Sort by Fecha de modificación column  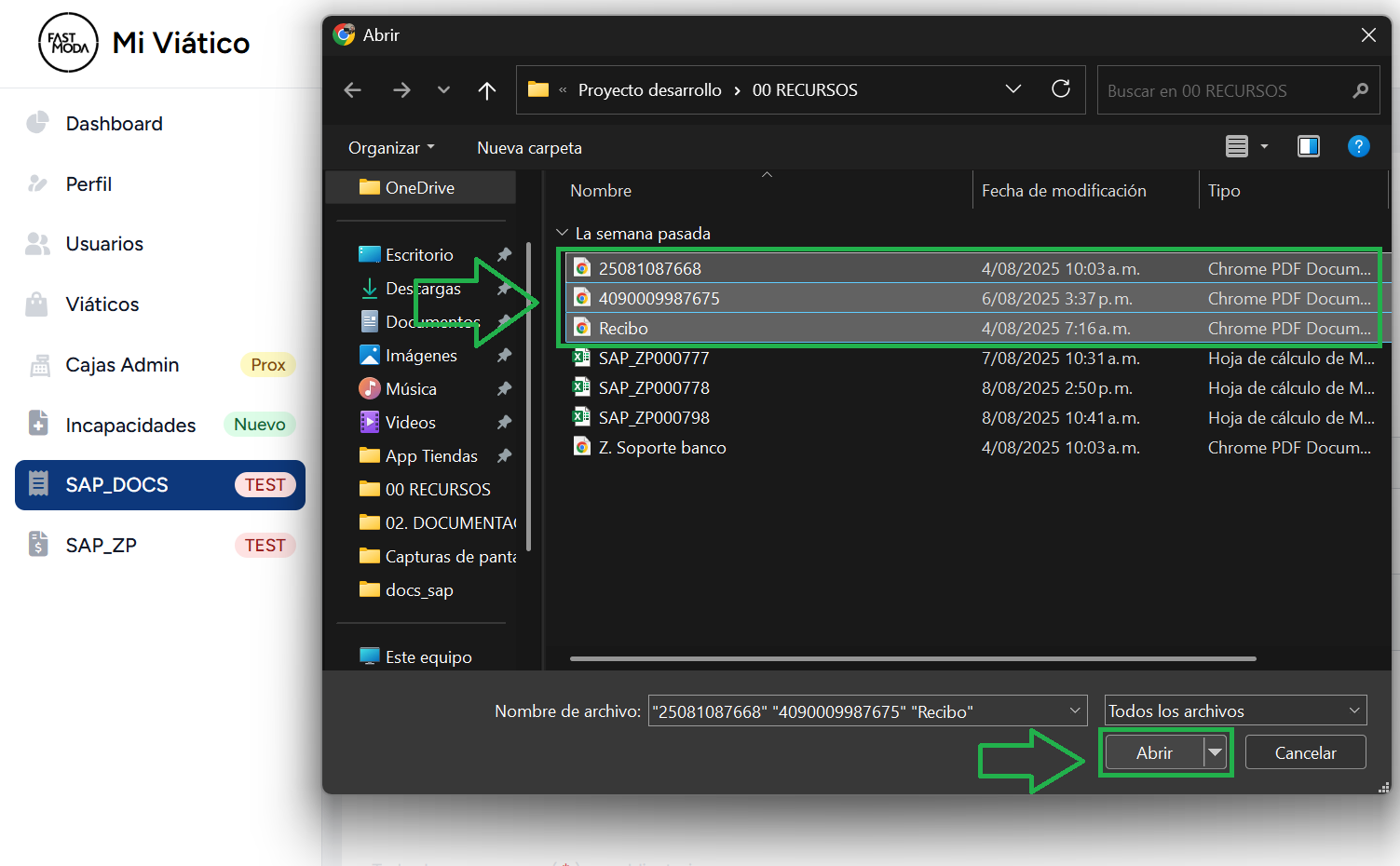pyautogui.click(x=1064, y=191)
